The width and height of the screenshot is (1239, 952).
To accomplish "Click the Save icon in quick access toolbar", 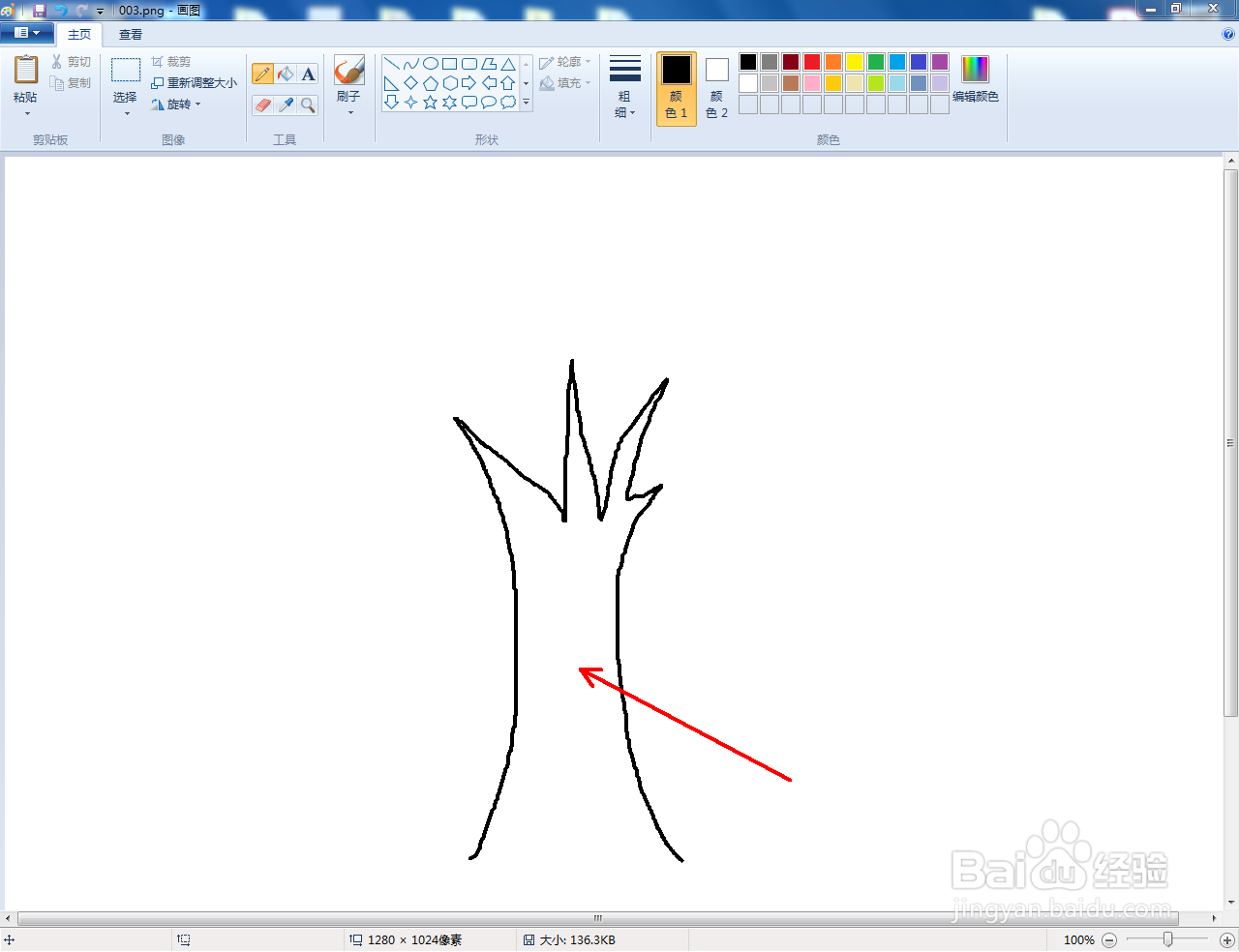I will [39, 10].
